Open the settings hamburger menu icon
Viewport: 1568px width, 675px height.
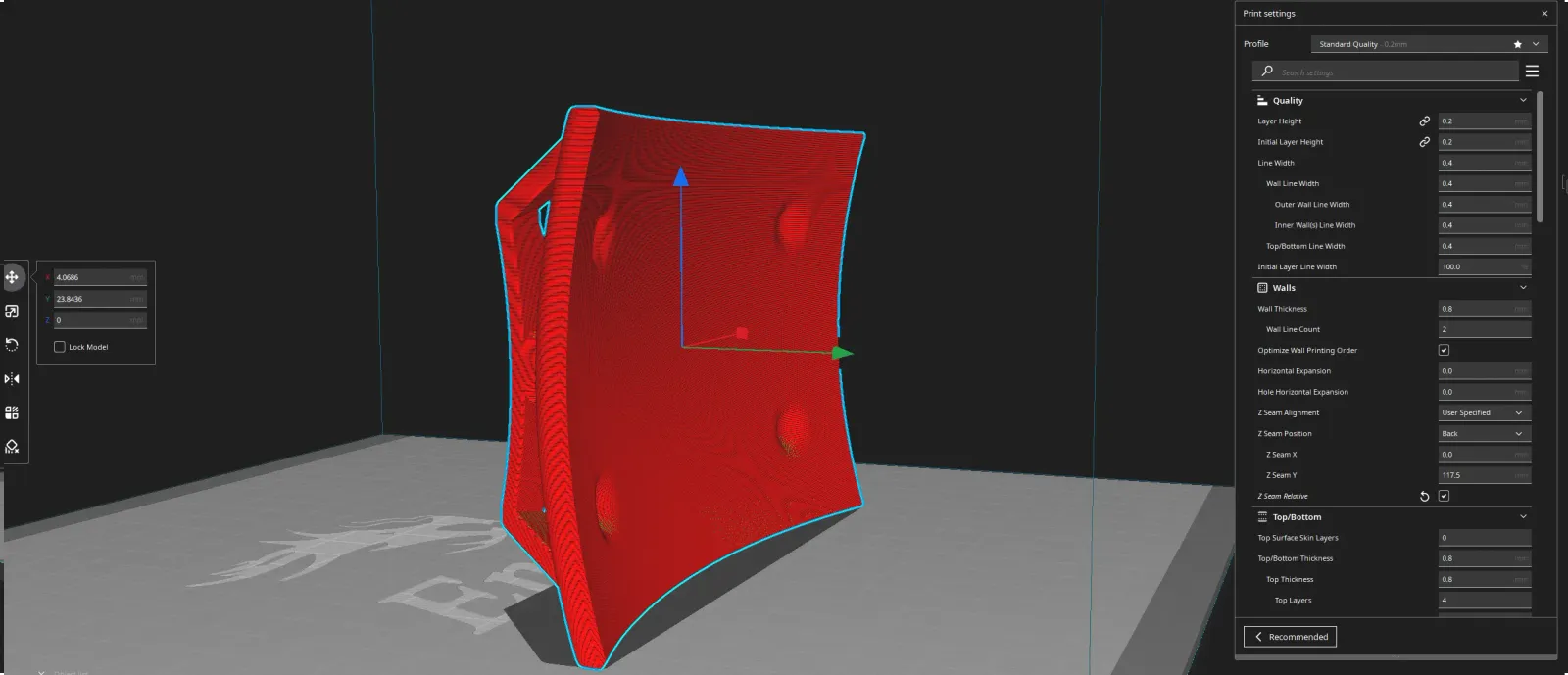click(1532, 72)
